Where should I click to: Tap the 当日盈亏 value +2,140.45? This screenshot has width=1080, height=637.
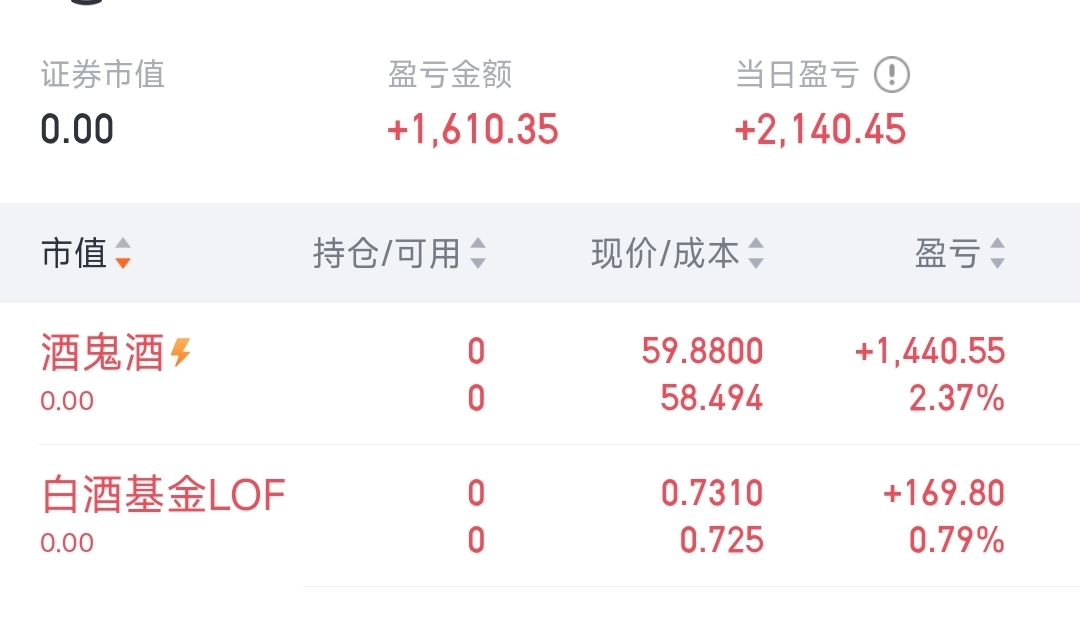[x=820, y=130]
